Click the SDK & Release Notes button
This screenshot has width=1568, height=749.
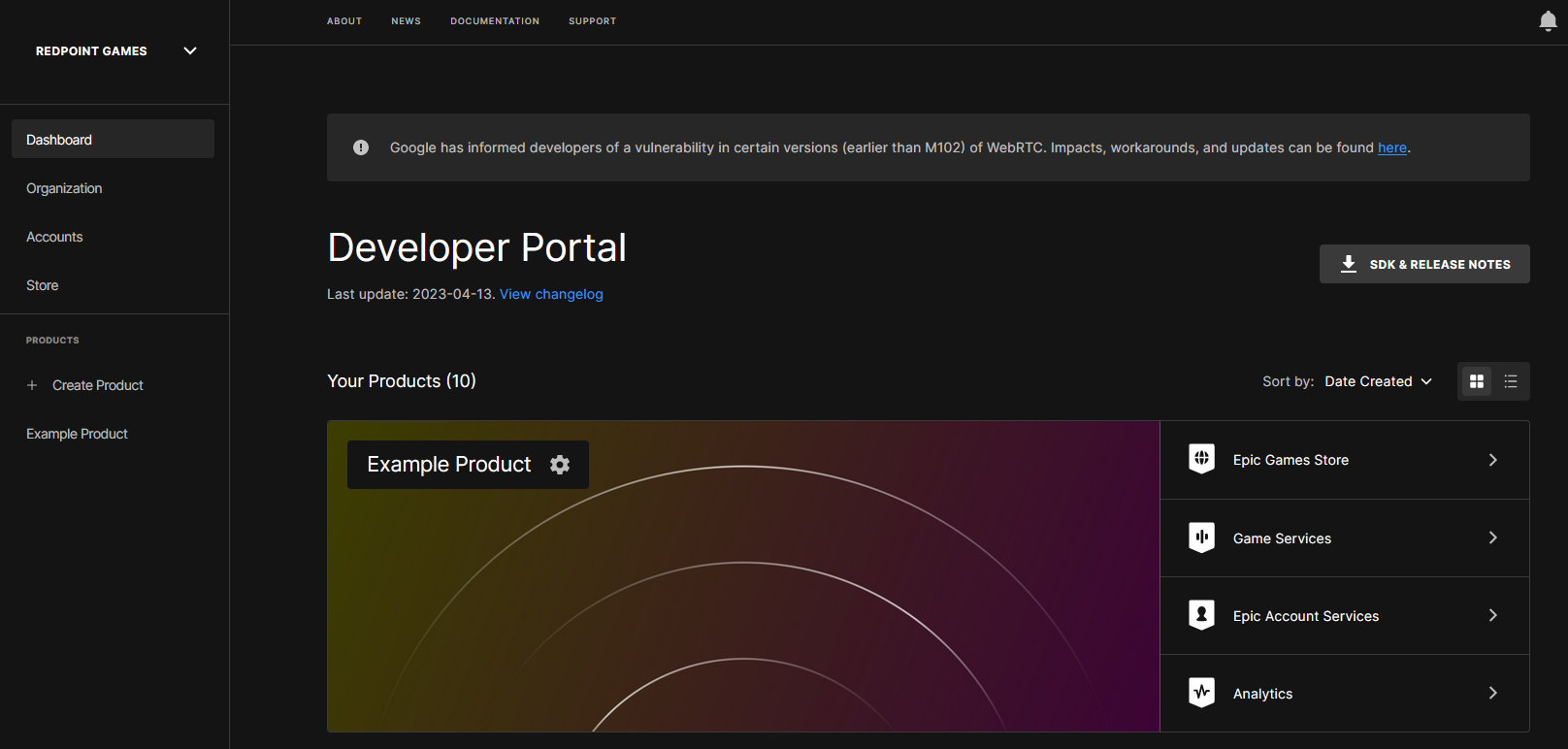click(1424, 264)
